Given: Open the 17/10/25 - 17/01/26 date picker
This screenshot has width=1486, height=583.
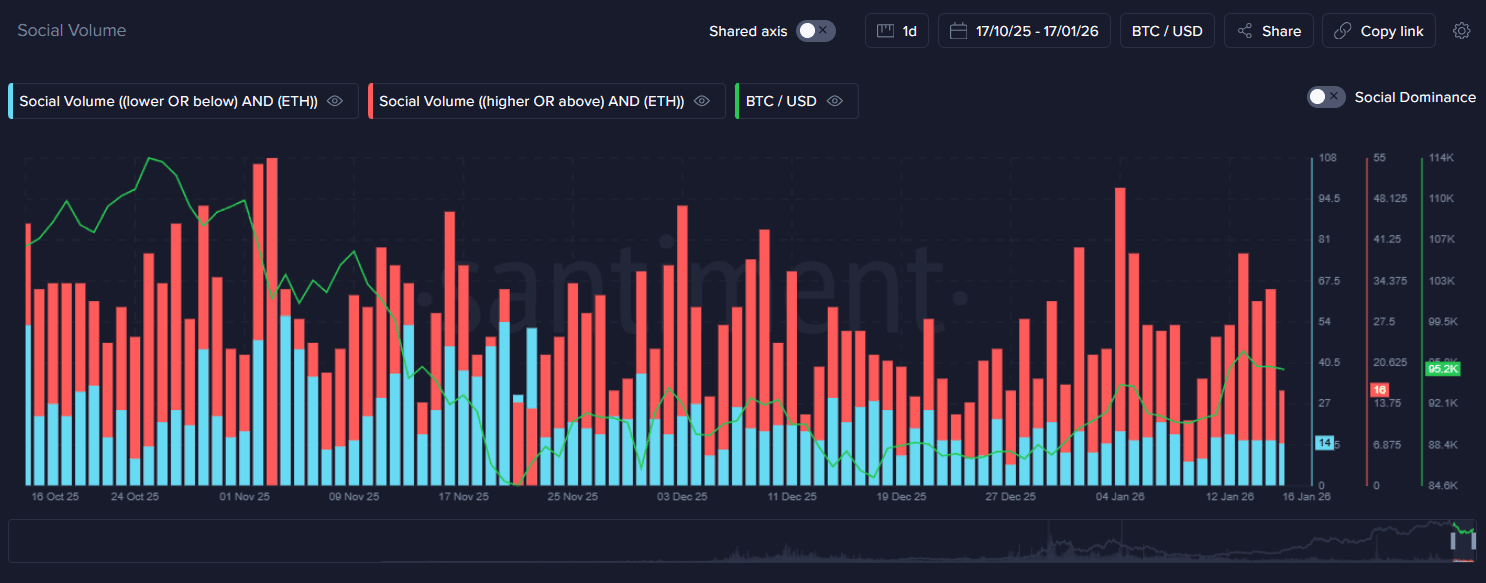Looking at the screenshot, I should point(1037,31).
